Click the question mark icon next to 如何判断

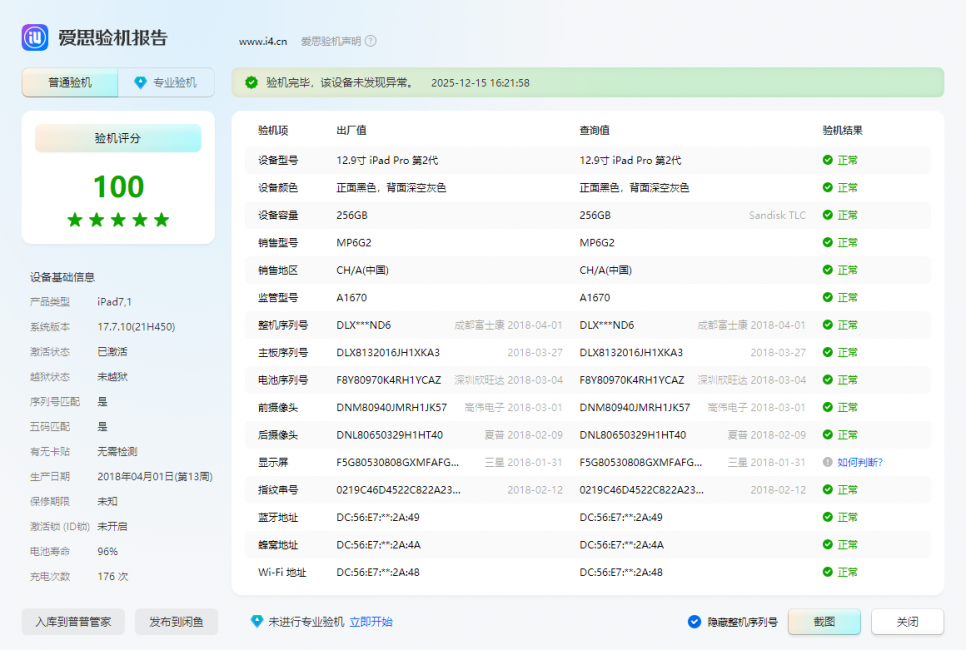point(827,462)
